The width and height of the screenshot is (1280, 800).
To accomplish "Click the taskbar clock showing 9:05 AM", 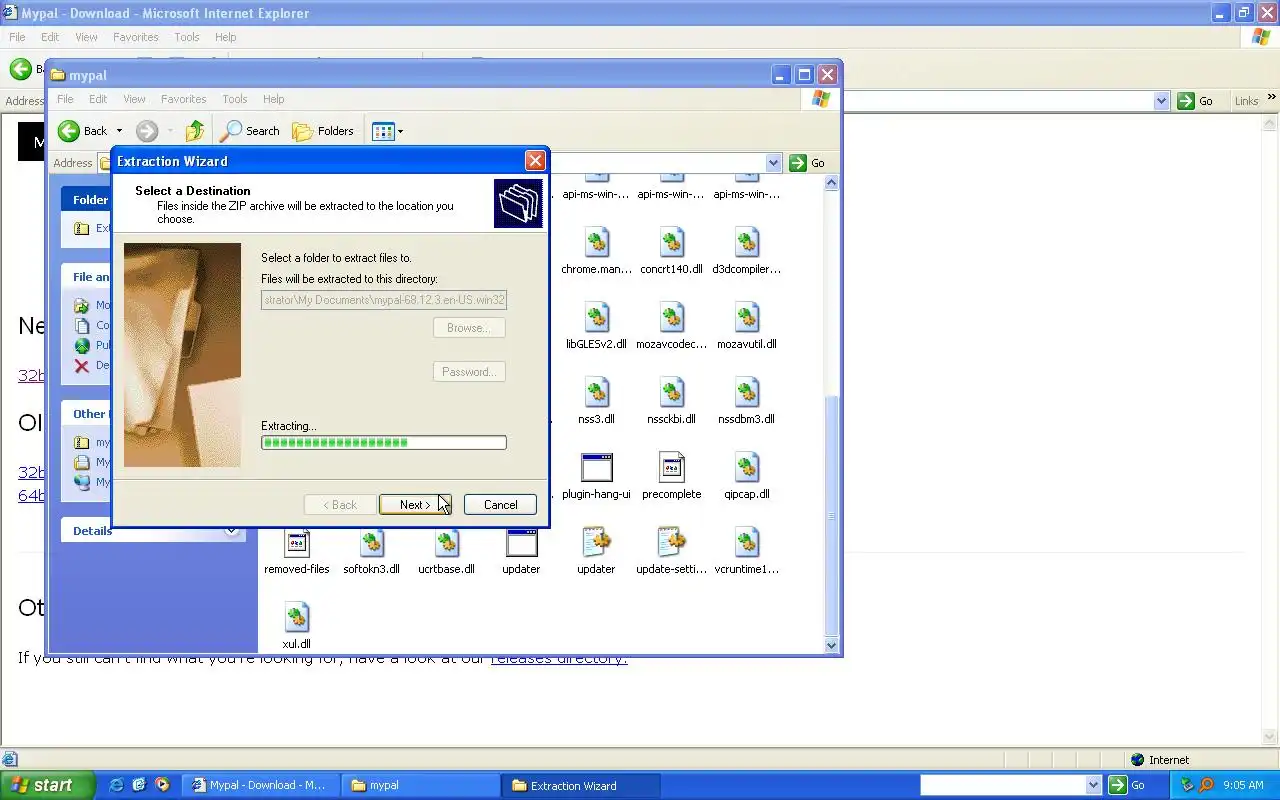I will [x=1243, y=786].
